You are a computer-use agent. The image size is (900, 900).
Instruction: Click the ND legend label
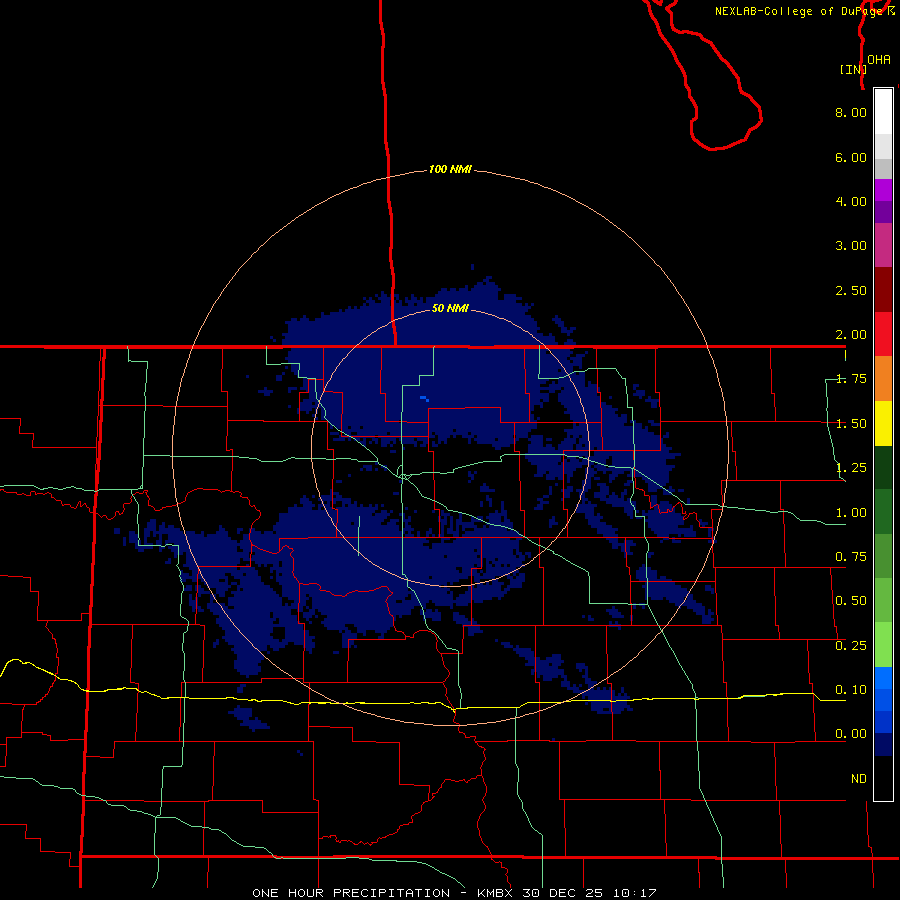coord(859,779)
